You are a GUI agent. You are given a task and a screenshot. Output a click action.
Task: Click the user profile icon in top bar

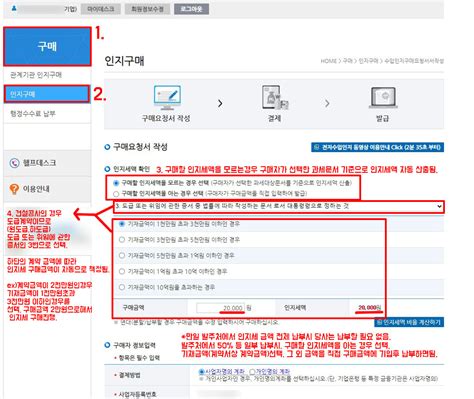pos(14,8)
